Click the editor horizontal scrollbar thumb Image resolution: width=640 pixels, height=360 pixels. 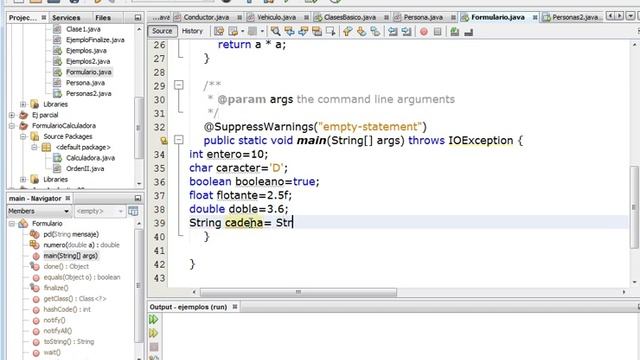pyautogui.click(x=298, y=292)
